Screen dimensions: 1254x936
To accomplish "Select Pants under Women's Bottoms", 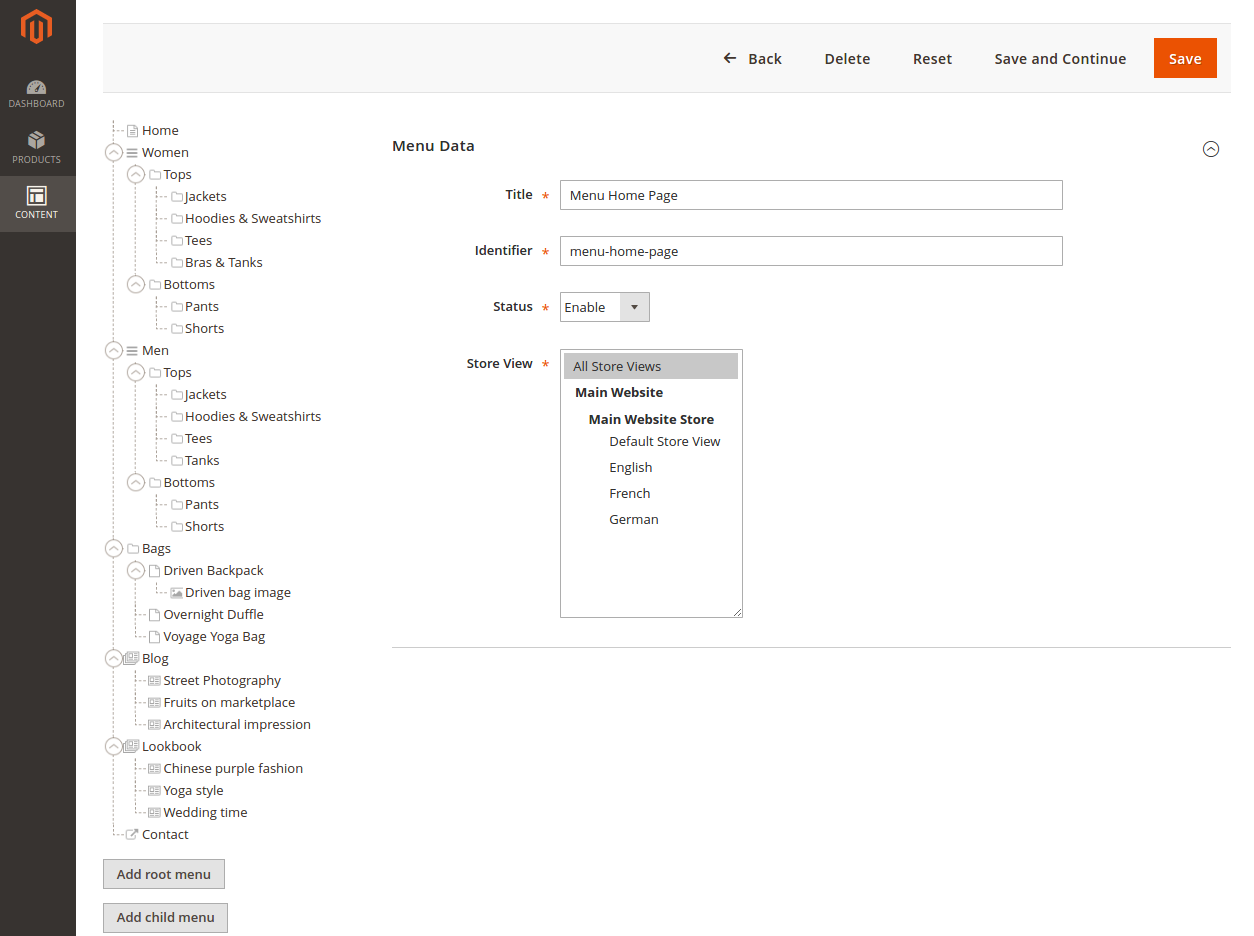I will click(202, 307).
